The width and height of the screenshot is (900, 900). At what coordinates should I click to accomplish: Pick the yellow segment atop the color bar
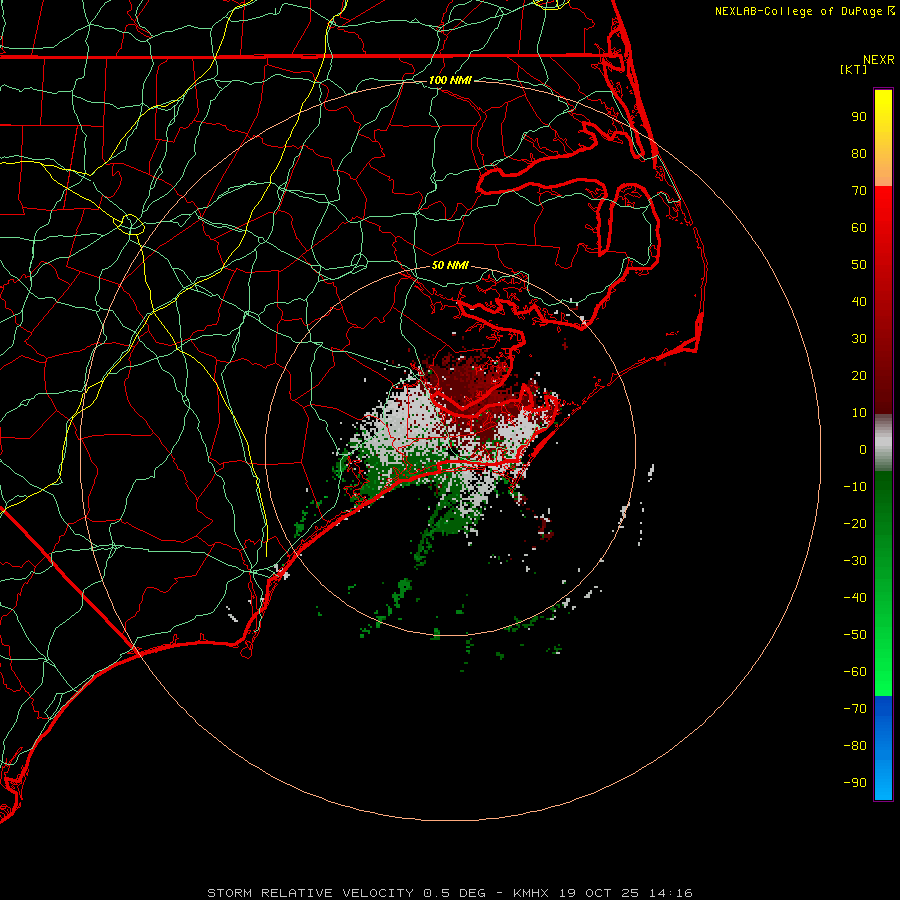point(883,138)
